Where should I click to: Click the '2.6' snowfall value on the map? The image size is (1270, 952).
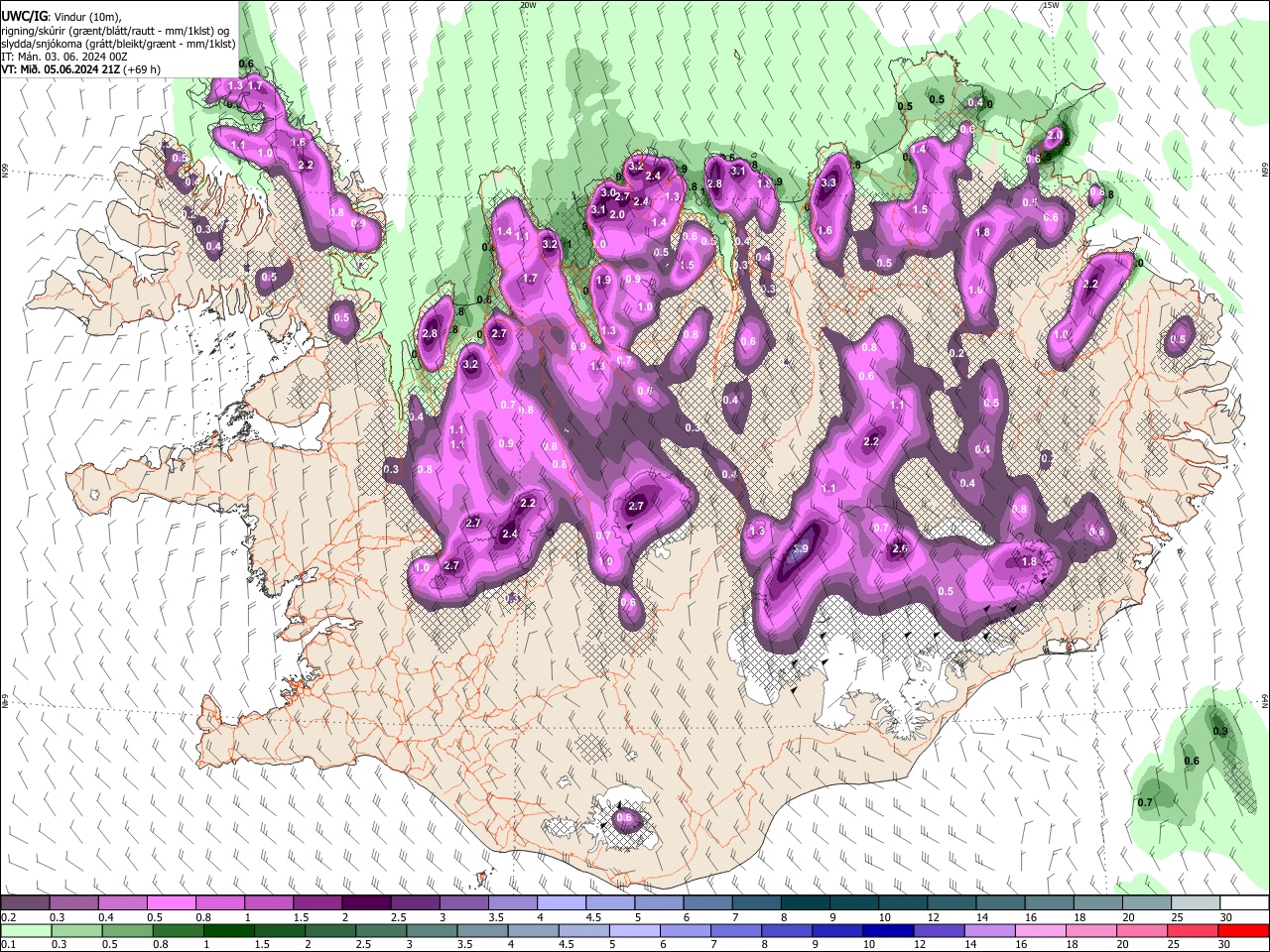coord(900,548)
